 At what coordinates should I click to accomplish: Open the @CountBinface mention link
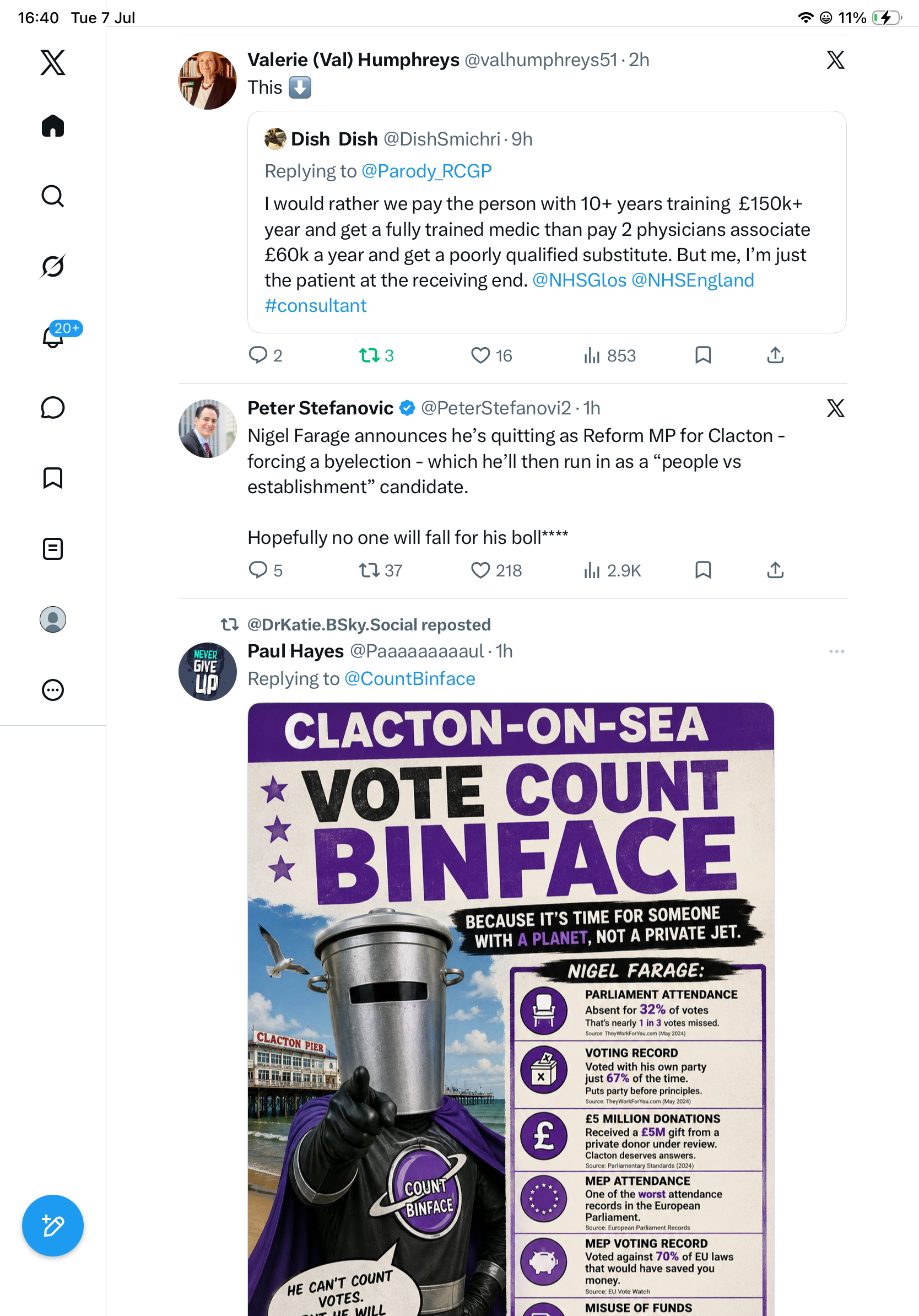click(x=410, y=678)
